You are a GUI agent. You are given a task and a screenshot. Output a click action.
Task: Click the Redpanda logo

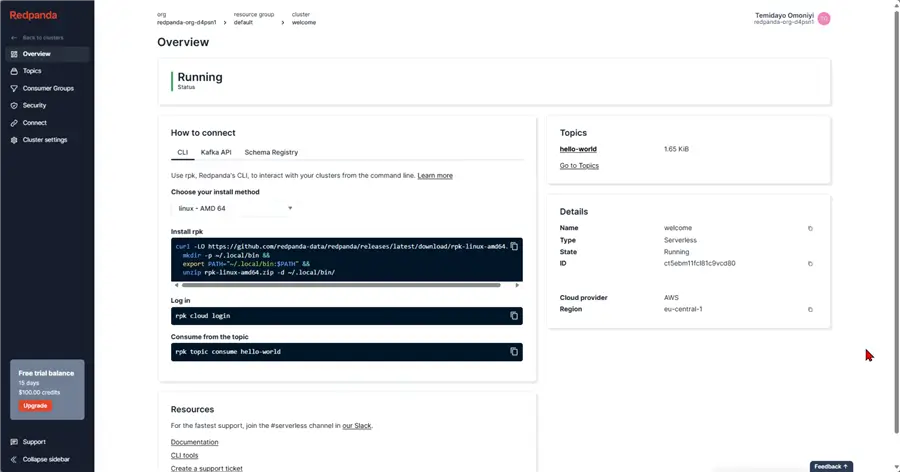tap(33, 16)
